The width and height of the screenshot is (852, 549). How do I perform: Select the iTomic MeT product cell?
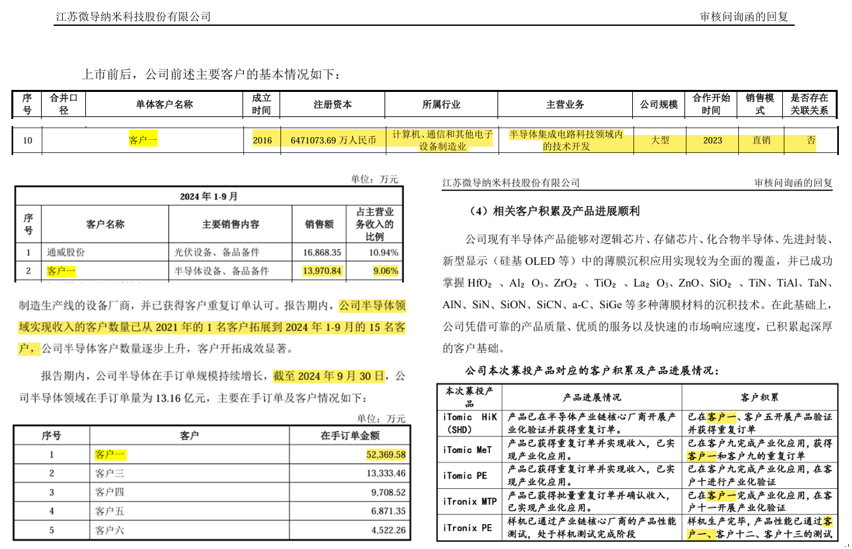pos(467,450)
